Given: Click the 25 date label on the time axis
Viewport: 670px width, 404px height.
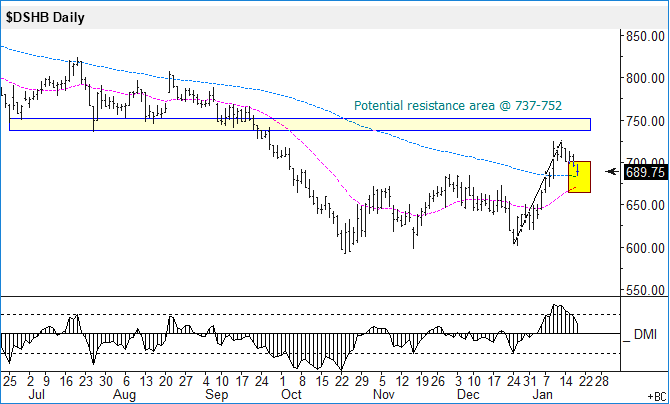Looking at the screenshot, I should click(9, 381).
